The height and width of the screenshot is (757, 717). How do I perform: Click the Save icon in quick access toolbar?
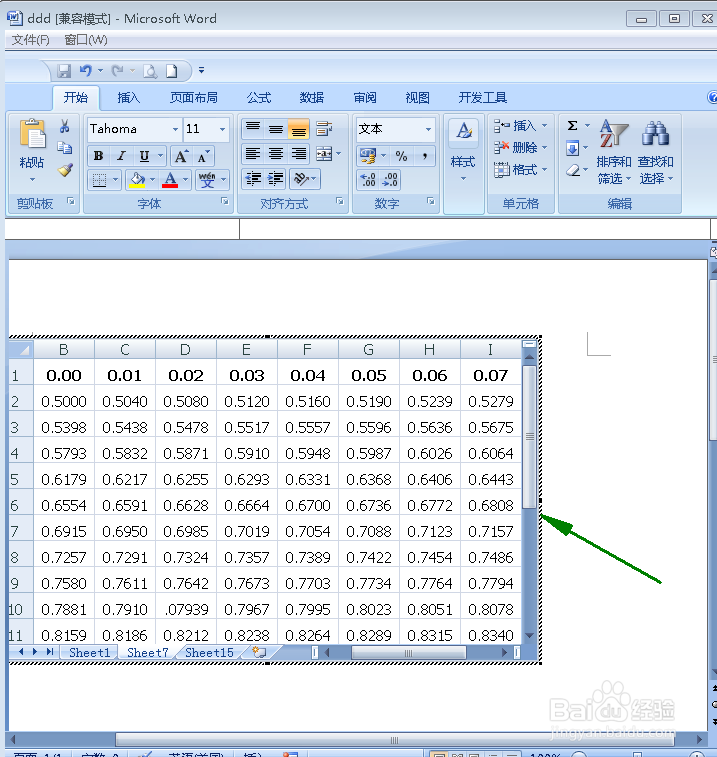coord(64,71)
